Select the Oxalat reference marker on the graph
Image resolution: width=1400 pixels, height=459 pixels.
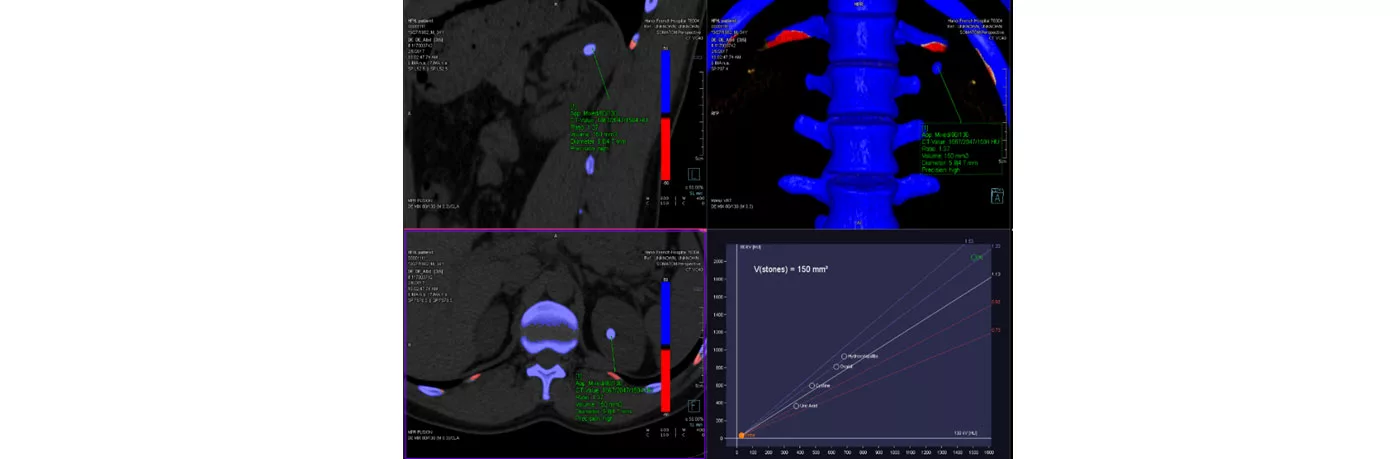(x=837, y=367)
